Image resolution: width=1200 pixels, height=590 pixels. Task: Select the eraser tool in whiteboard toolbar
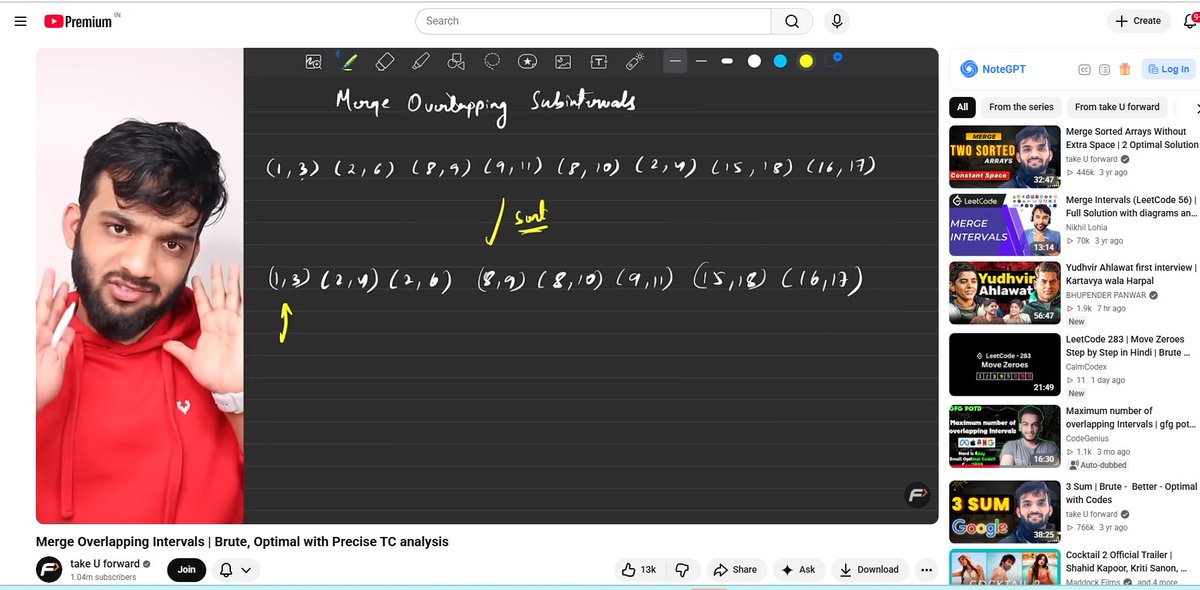(385, 62)
